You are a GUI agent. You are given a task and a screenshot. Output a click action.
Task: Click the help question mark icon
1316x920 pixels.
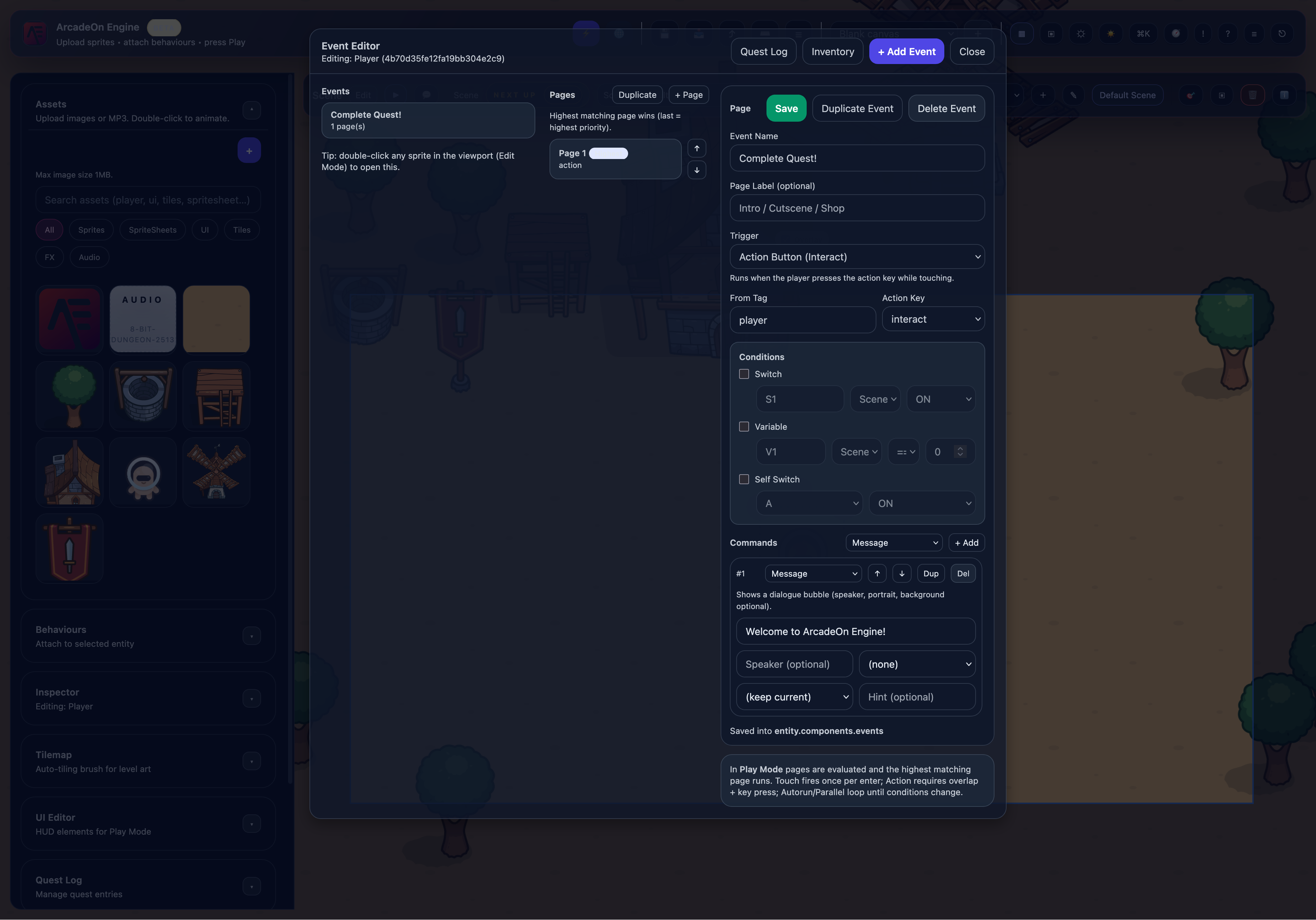coord(1228,33)
